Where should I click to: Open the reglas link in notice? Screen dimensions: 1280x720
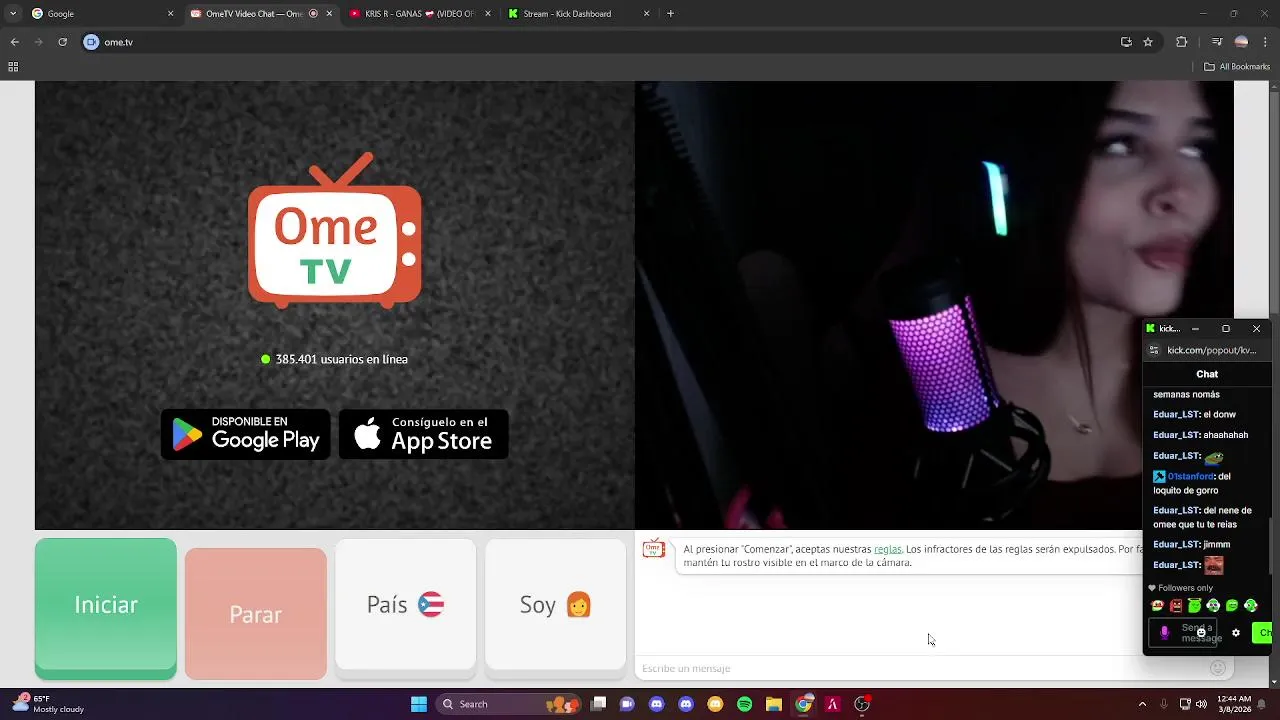887,549
